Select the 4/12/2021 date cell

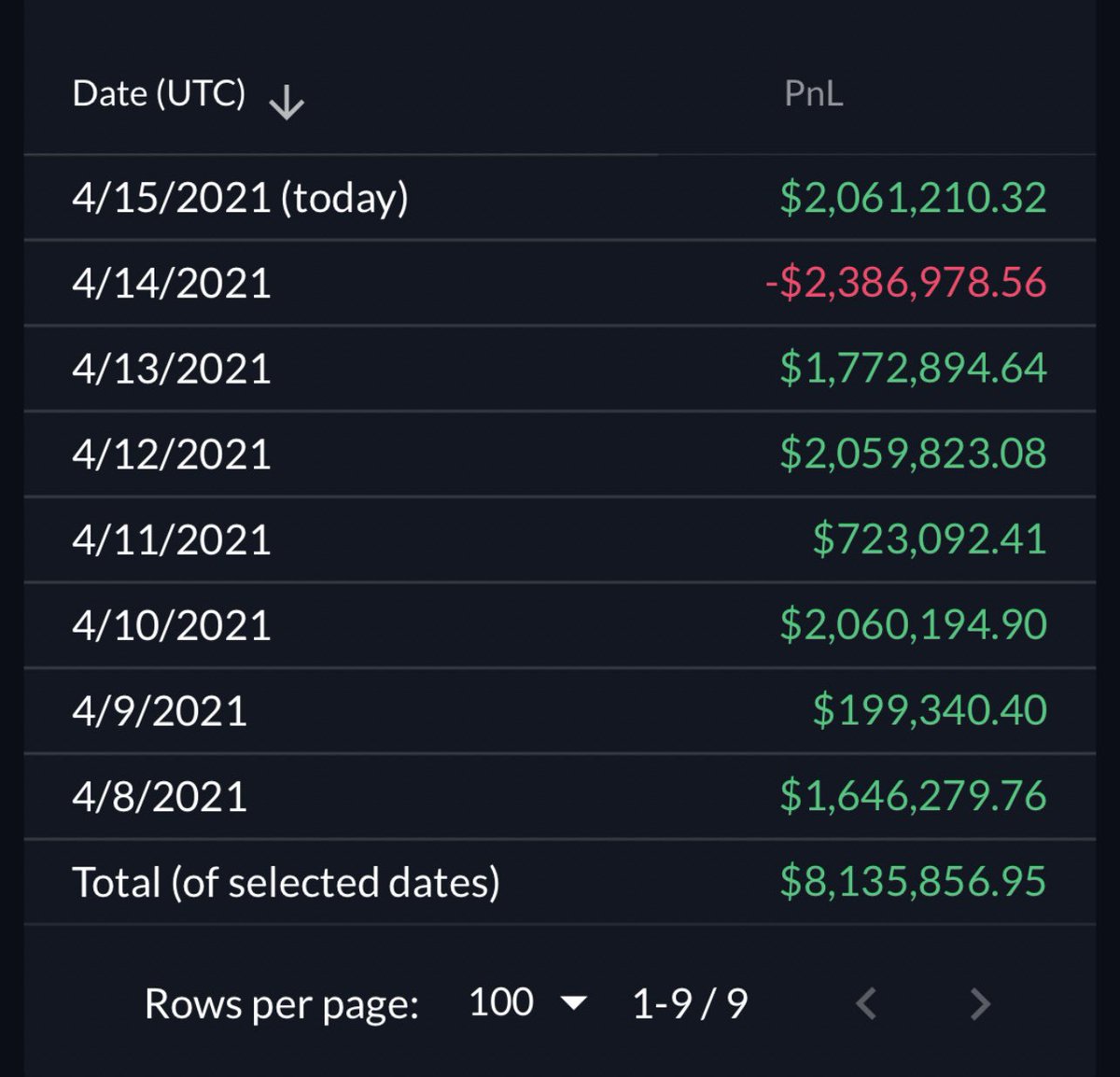pyautogui.click(x=172, y=455)
